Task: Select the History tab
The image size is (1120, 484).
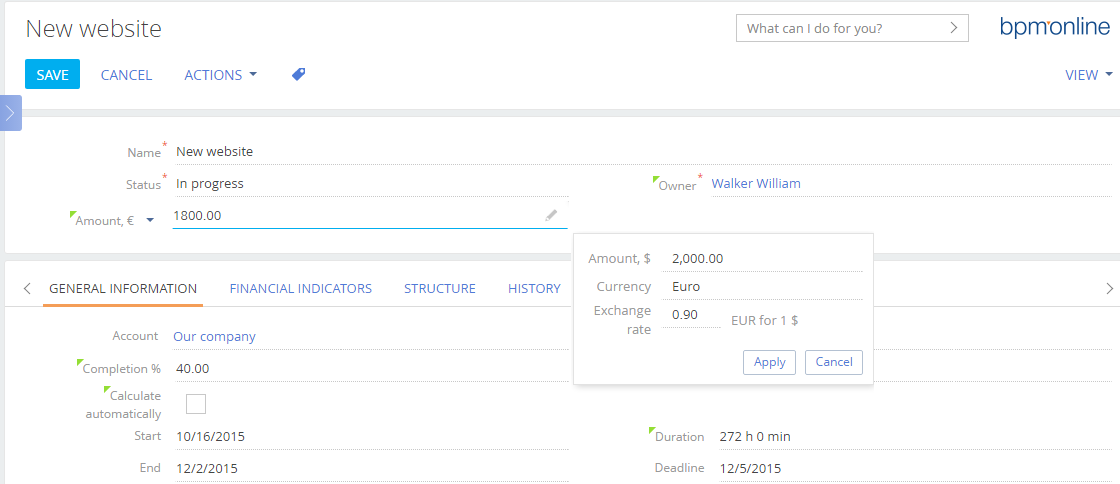Action: click(534, 288)
